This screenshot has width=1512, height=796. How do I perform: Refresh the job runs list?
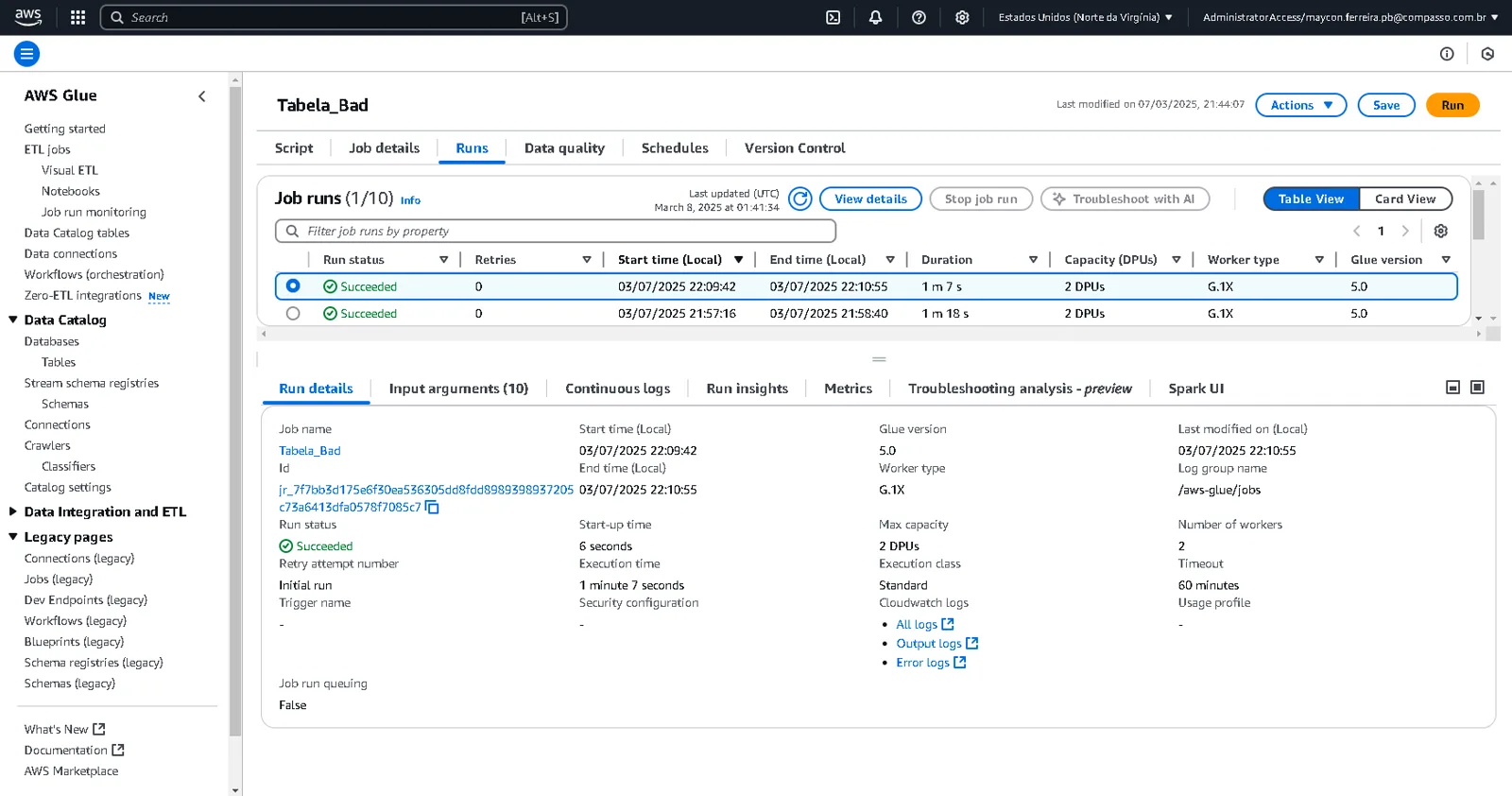point(800,199)
